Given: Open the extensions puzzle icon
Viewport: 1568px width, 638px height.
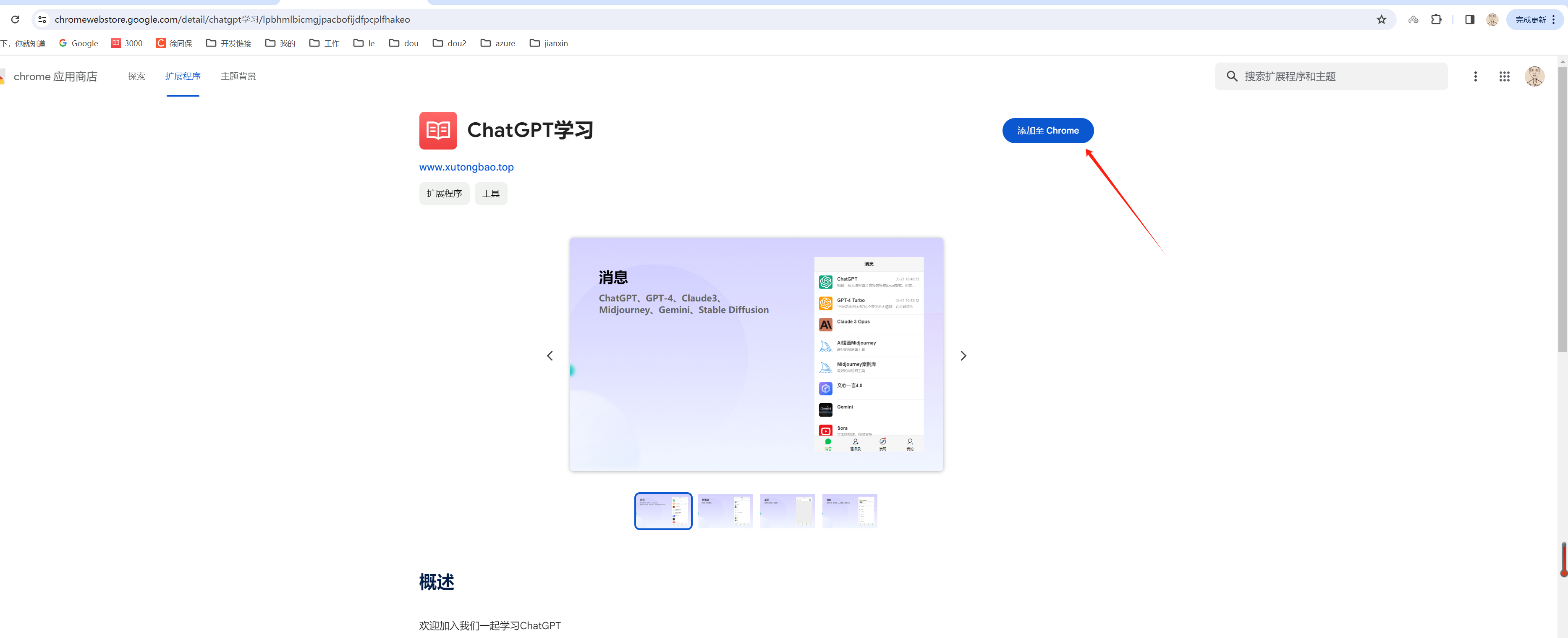Looking at the screenshot, I should pyautogui.click(x=1436, y=19).
